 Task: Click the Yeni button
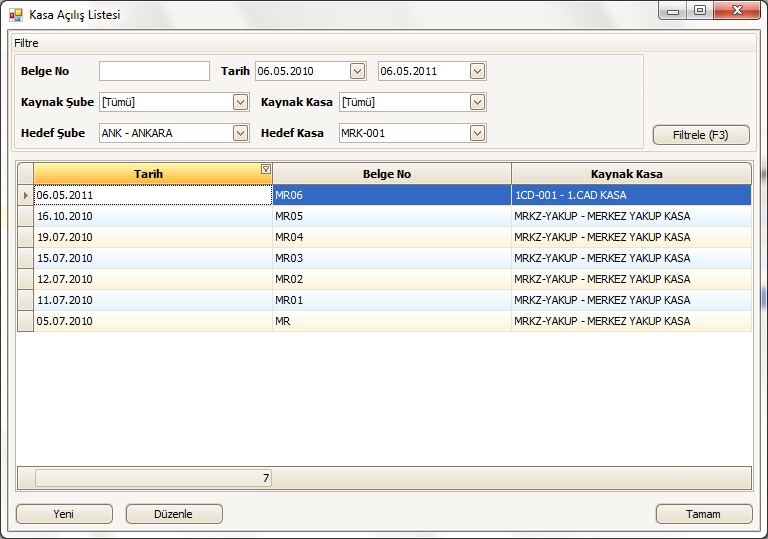[x=64, y=514]
